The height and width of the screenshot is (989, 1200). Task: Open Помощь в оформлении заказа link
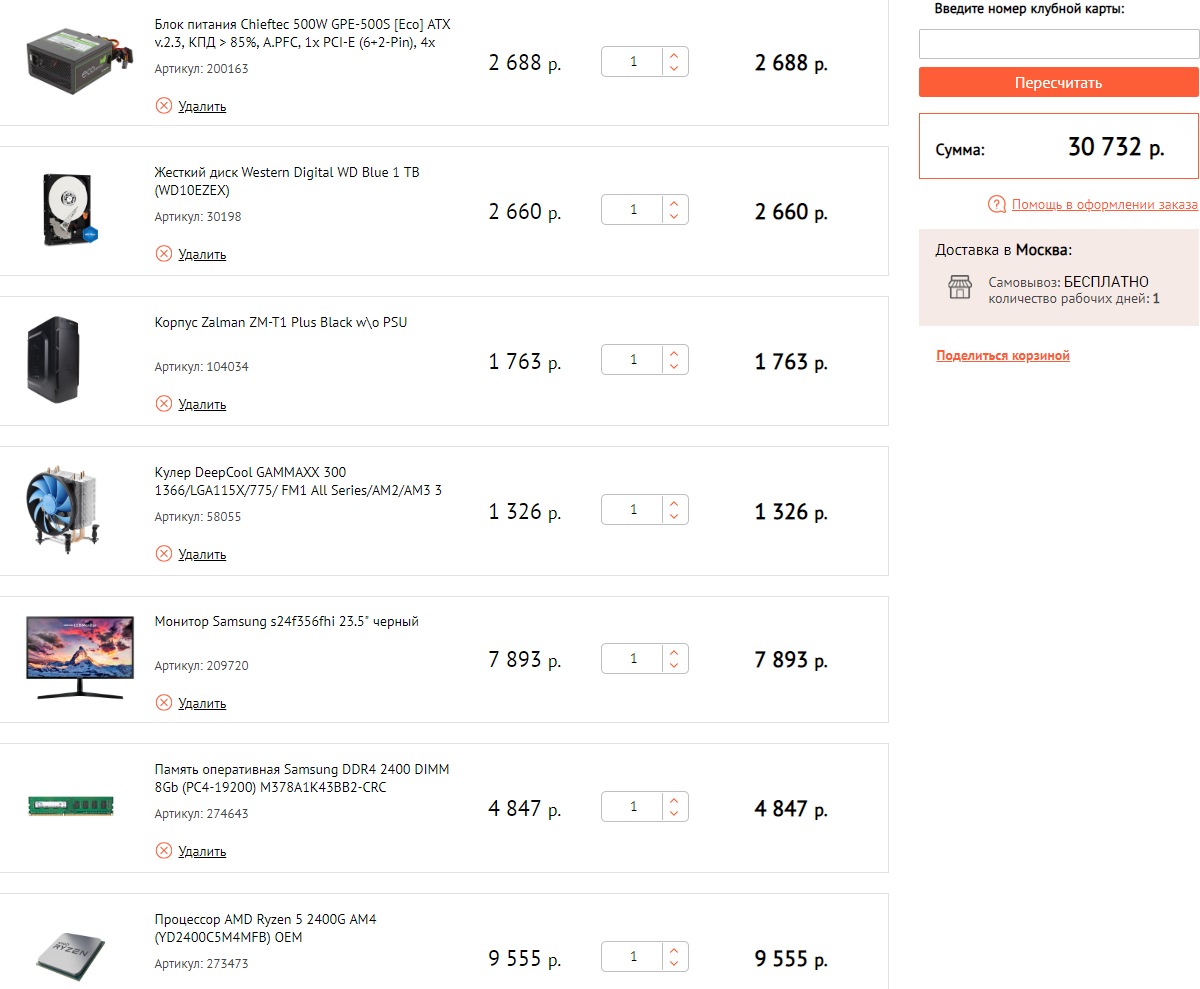1104,205
